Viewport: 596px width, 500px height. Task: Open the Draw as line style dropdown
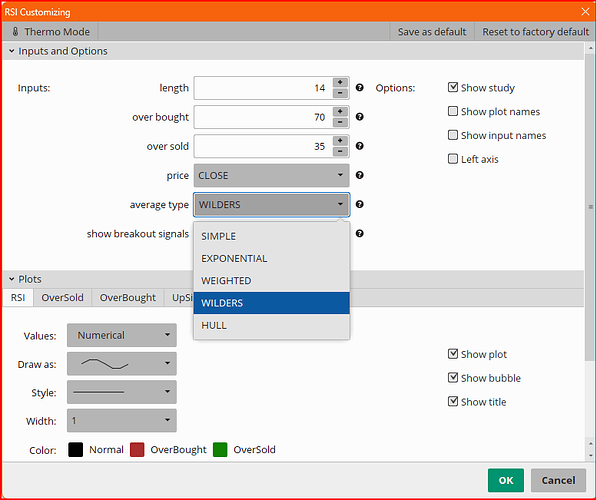tap(122, 364)
